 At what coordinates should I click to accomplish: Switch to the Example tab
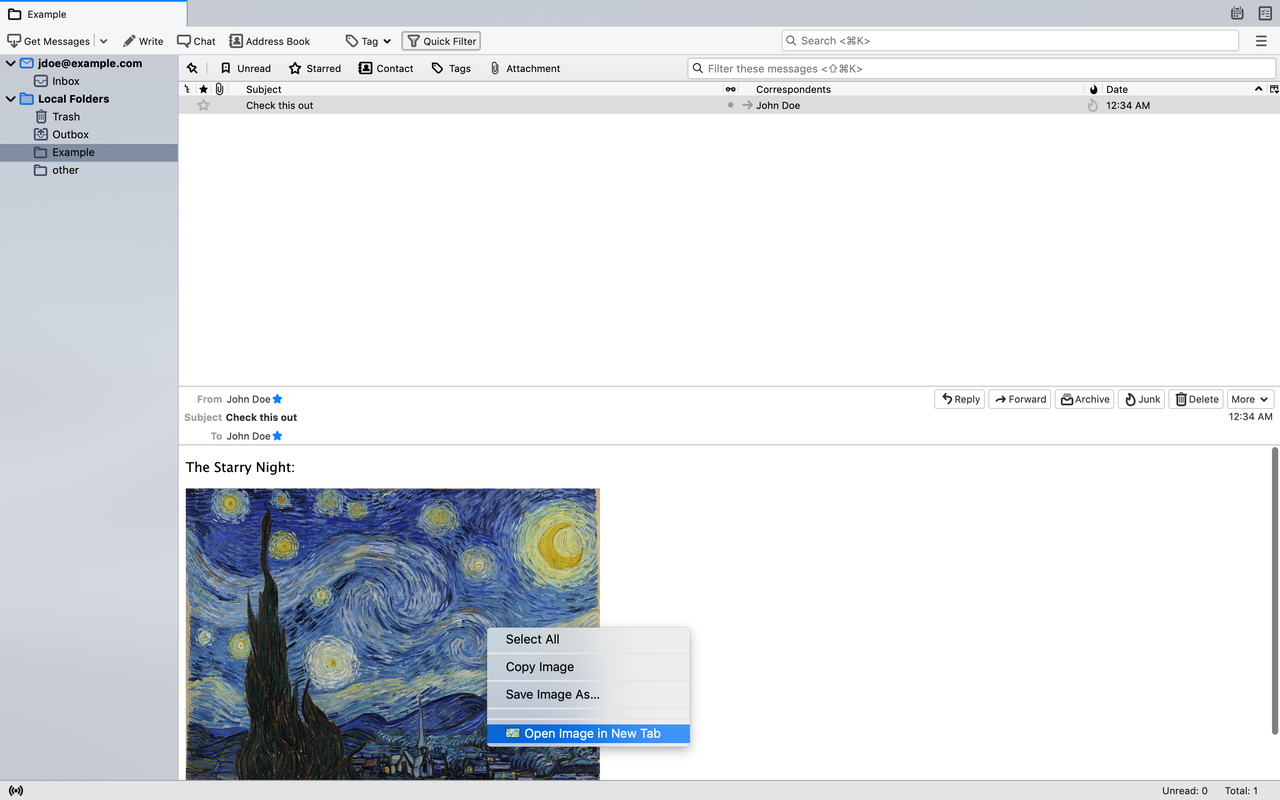[x=93, y=14]
